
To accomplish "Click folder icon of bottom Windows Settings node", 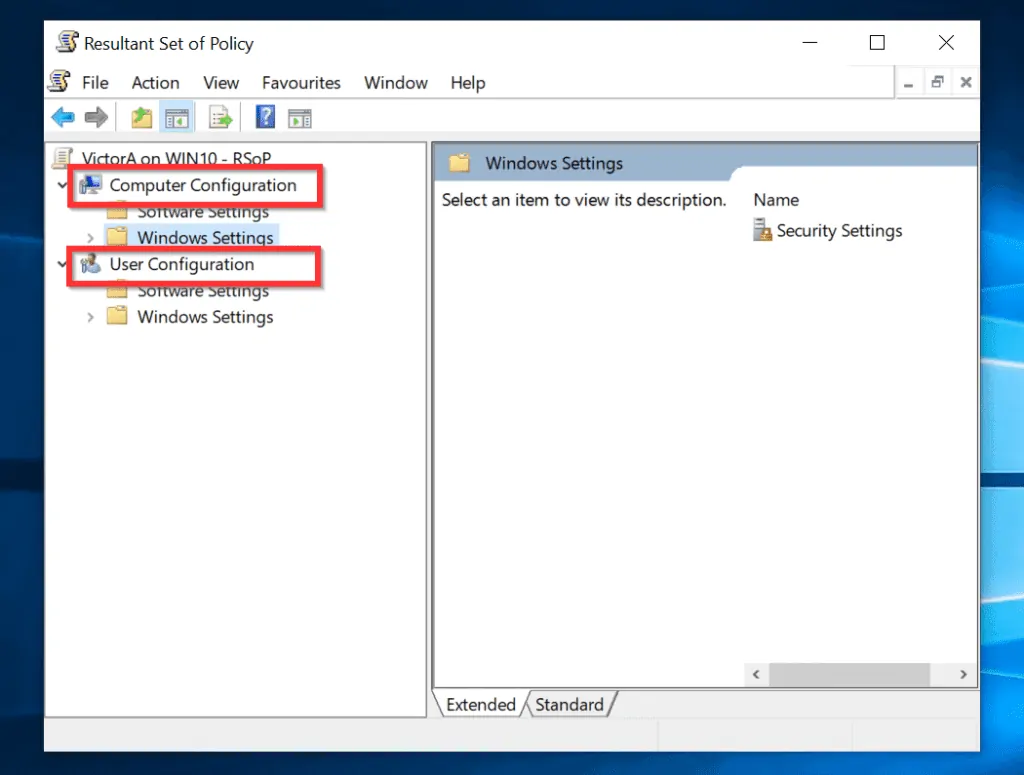I will tap(117, 316).
